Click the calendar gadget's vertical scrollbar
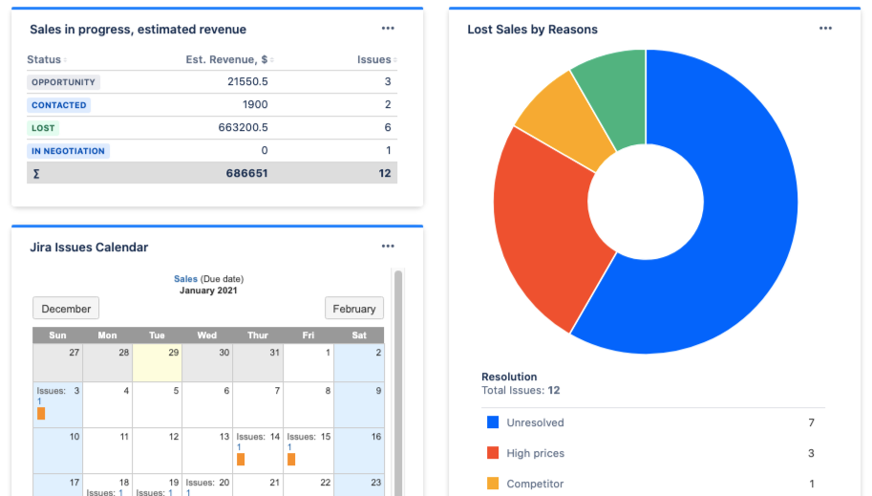The height and width of the screenshot is (496, 872). coord(398,380)
